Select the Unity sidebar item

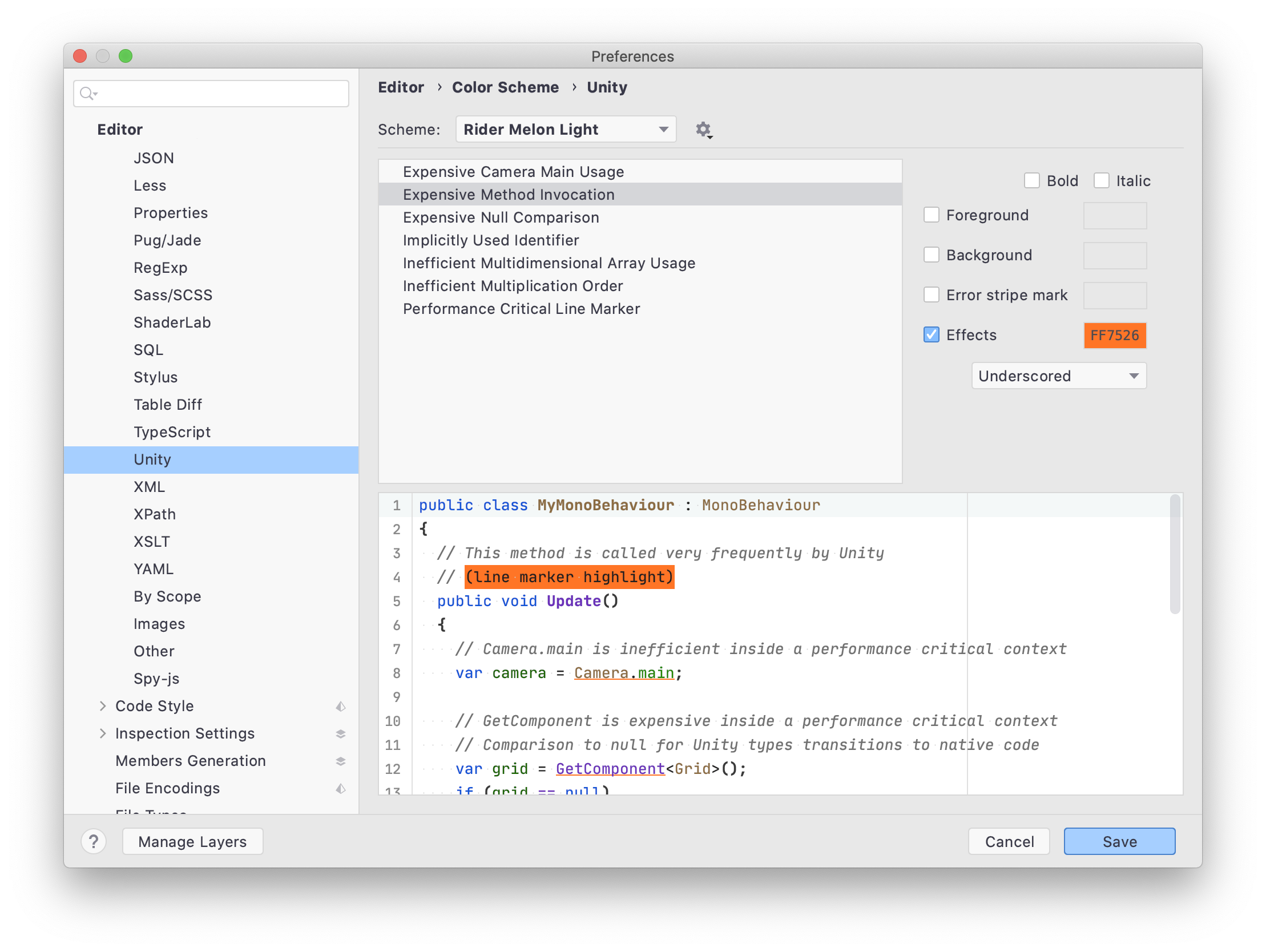click(211, 459)
